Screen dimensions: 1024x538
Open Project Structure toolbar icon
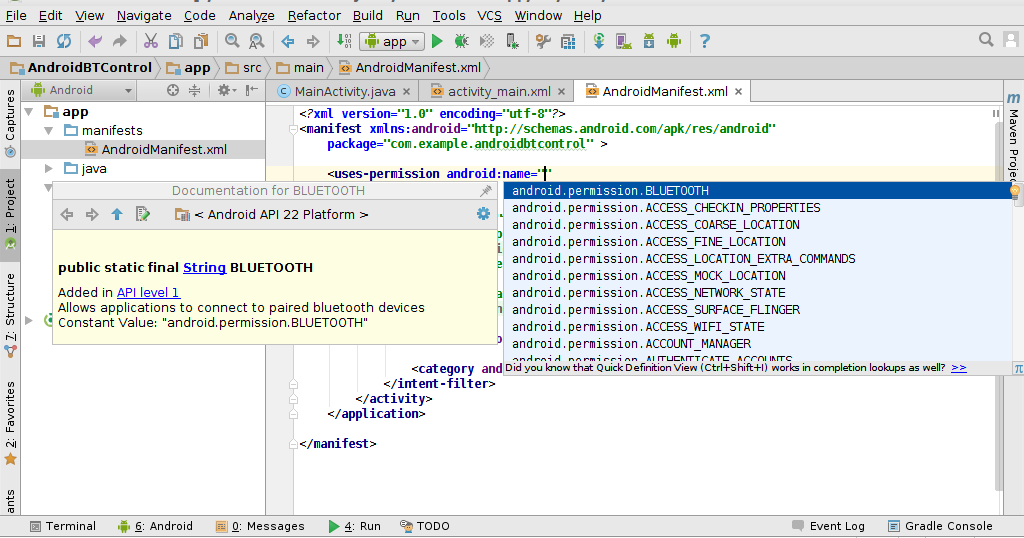click(x=568, y=42)
